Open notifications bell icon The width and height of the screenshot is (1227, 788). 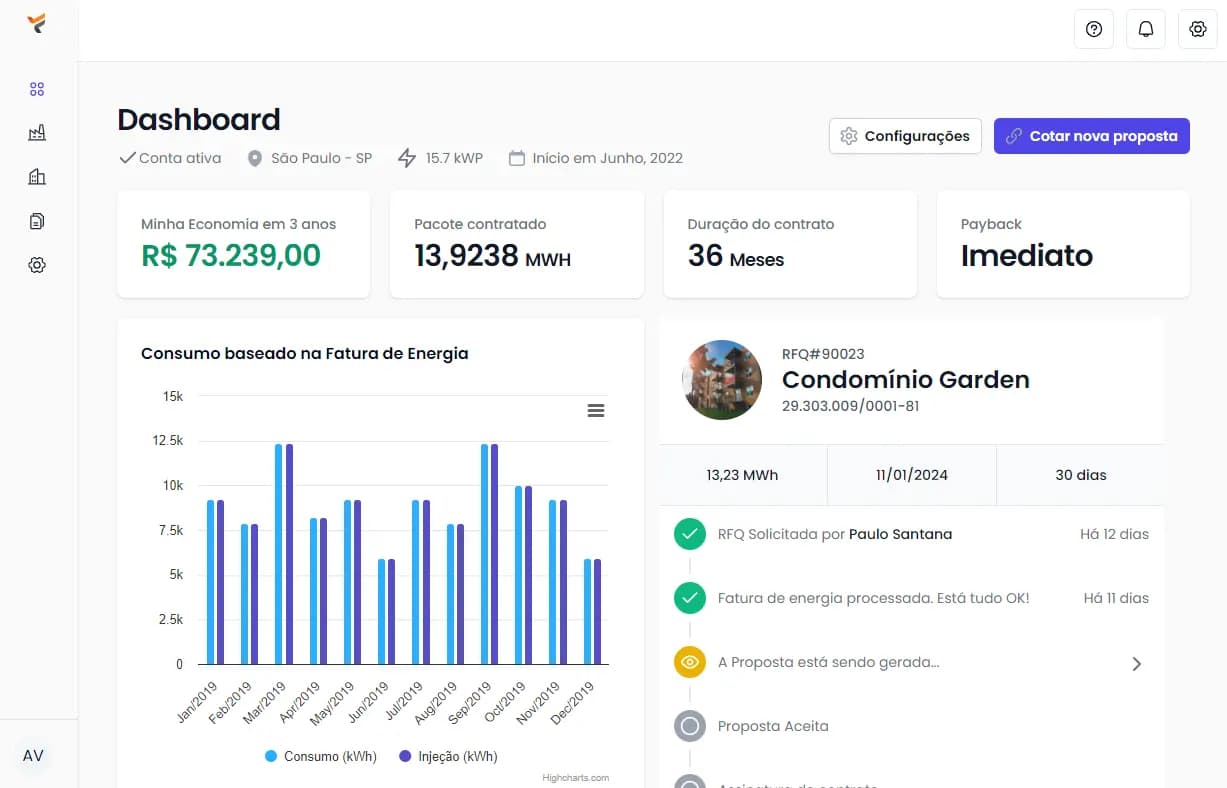[1146, 29]
